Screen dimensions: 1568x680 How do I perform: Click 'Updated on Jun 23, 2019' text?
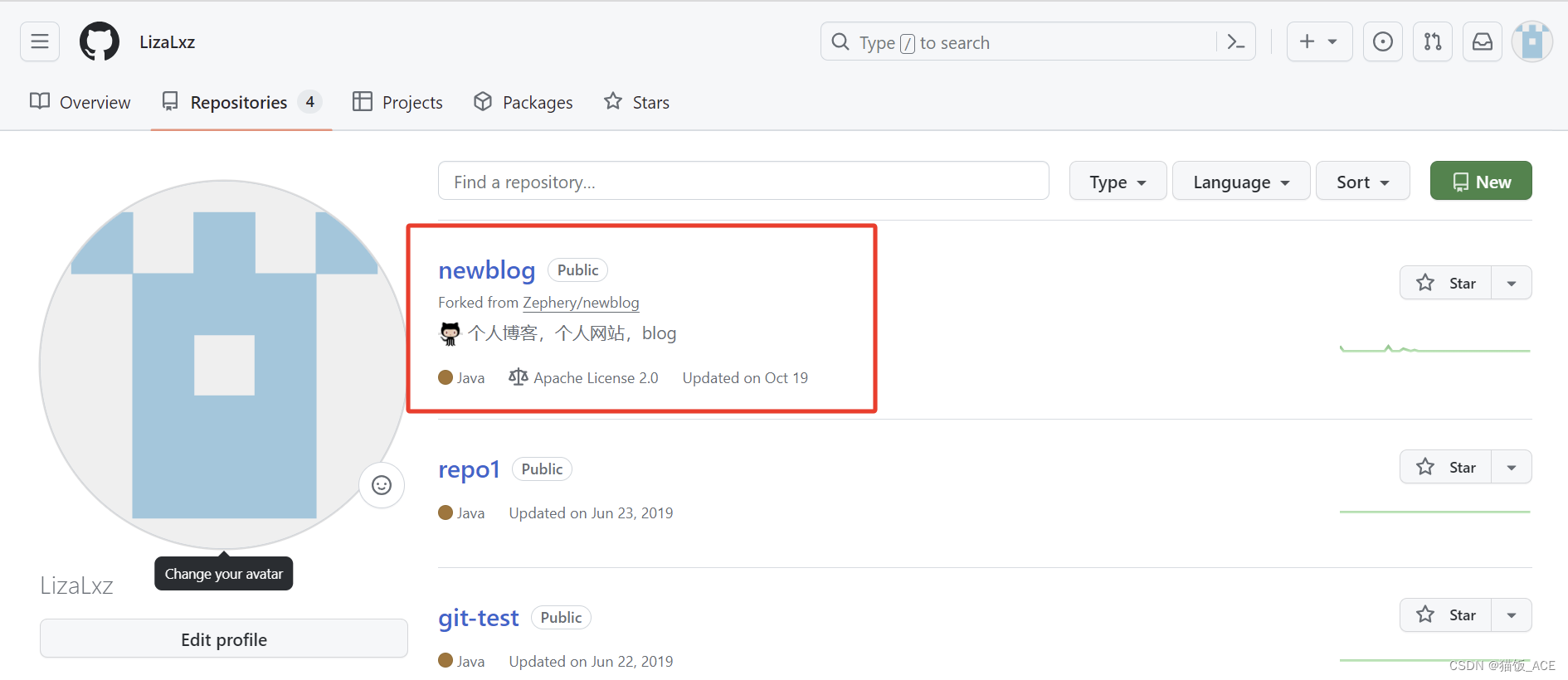click(591, 513)
